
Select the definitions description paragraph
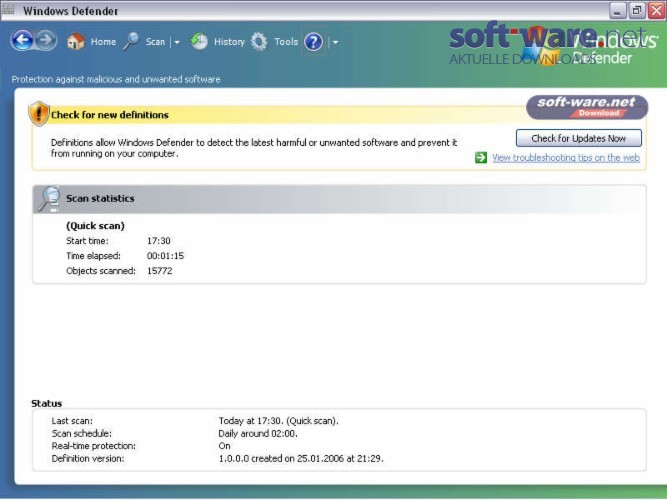click(254, 148)
